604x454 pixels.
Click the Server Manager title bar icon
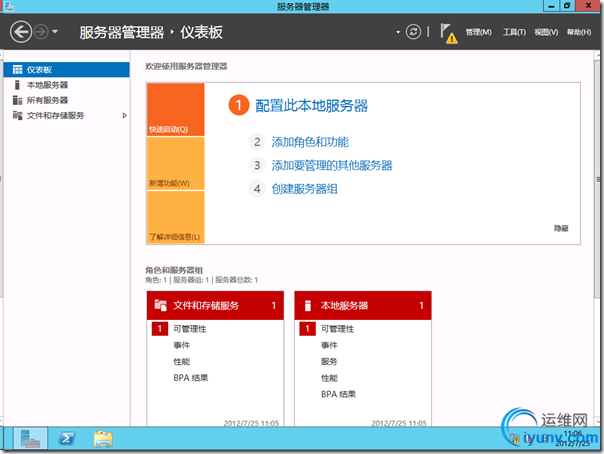click(9, 6)
